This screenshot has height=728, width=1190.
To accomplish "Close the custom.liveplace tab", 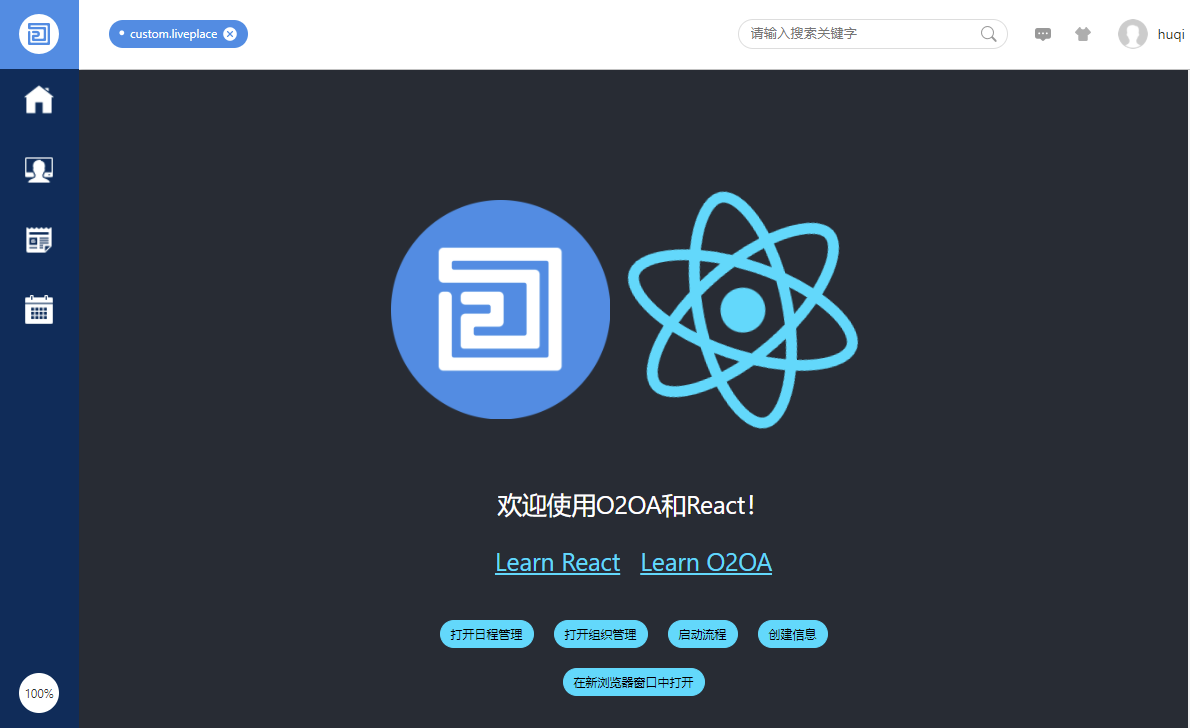I will pyautogui.click(x=230, y=34).
